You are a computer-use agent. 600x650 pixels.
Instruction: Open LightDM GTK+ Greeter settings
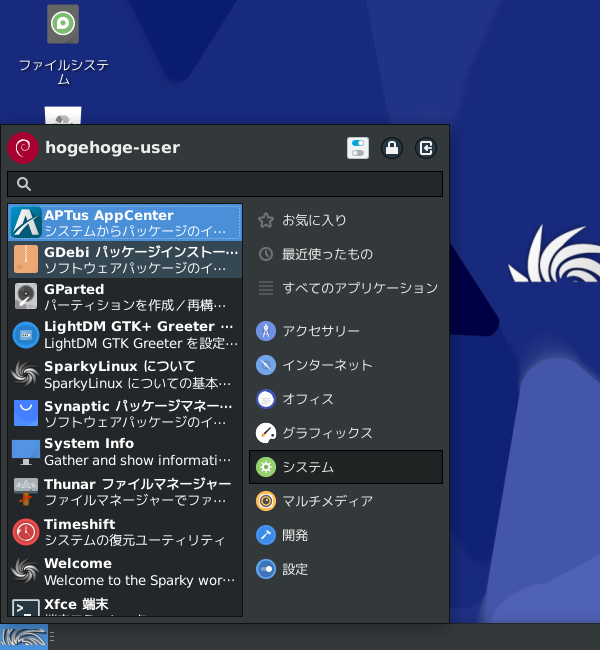125,335
